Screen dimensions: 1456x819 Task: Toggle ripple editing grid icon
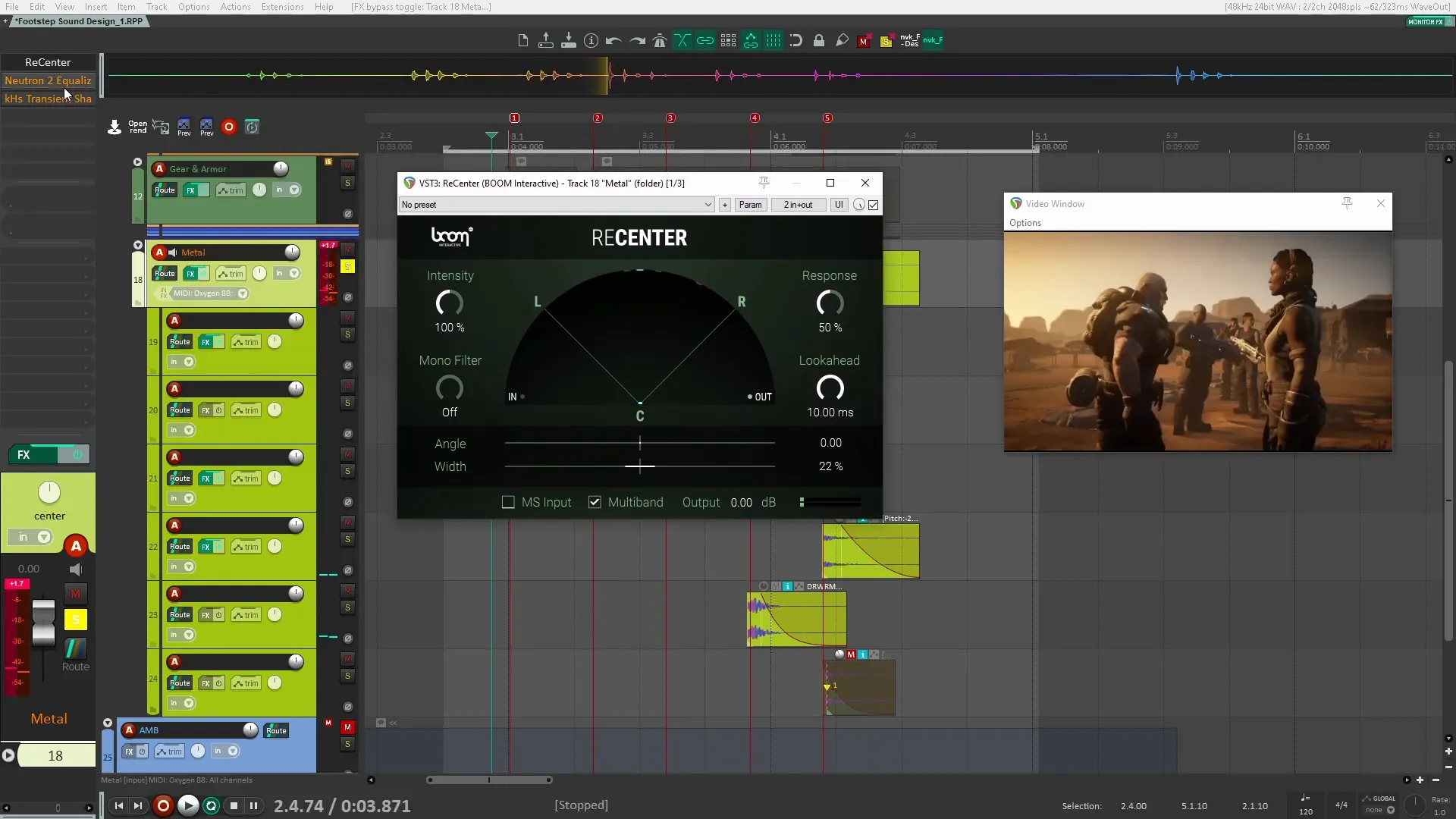pos(728,41)
